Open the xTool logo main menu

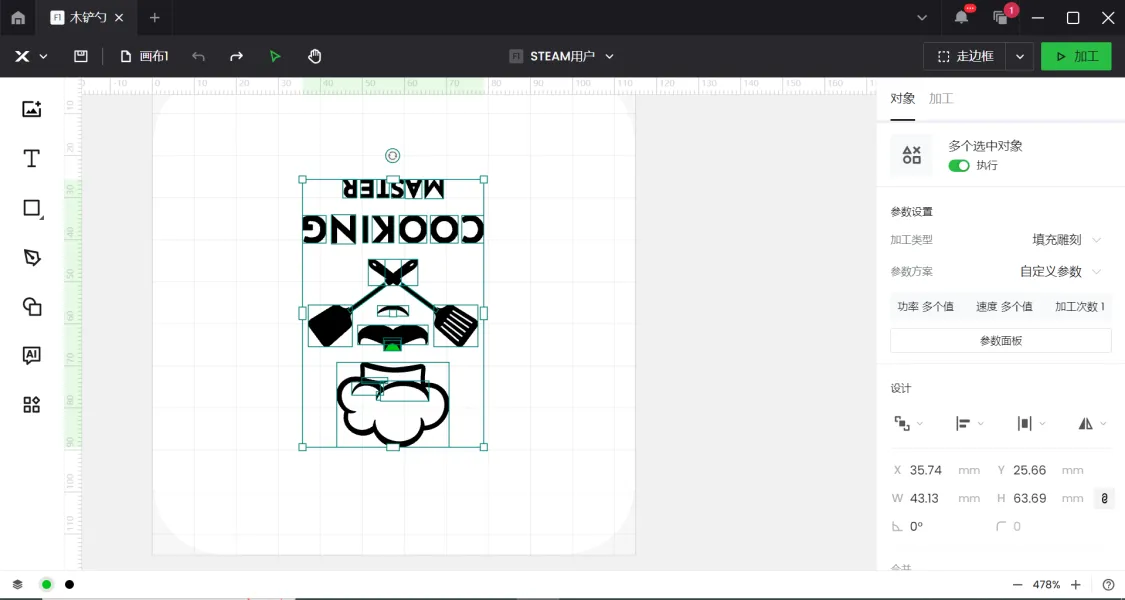tap(22, 56)
